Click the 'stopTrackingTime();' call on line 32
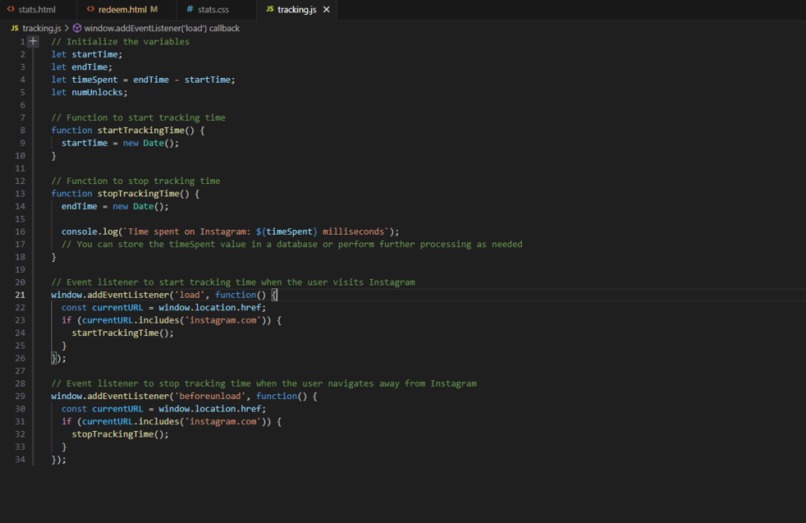 pos(120,434)
